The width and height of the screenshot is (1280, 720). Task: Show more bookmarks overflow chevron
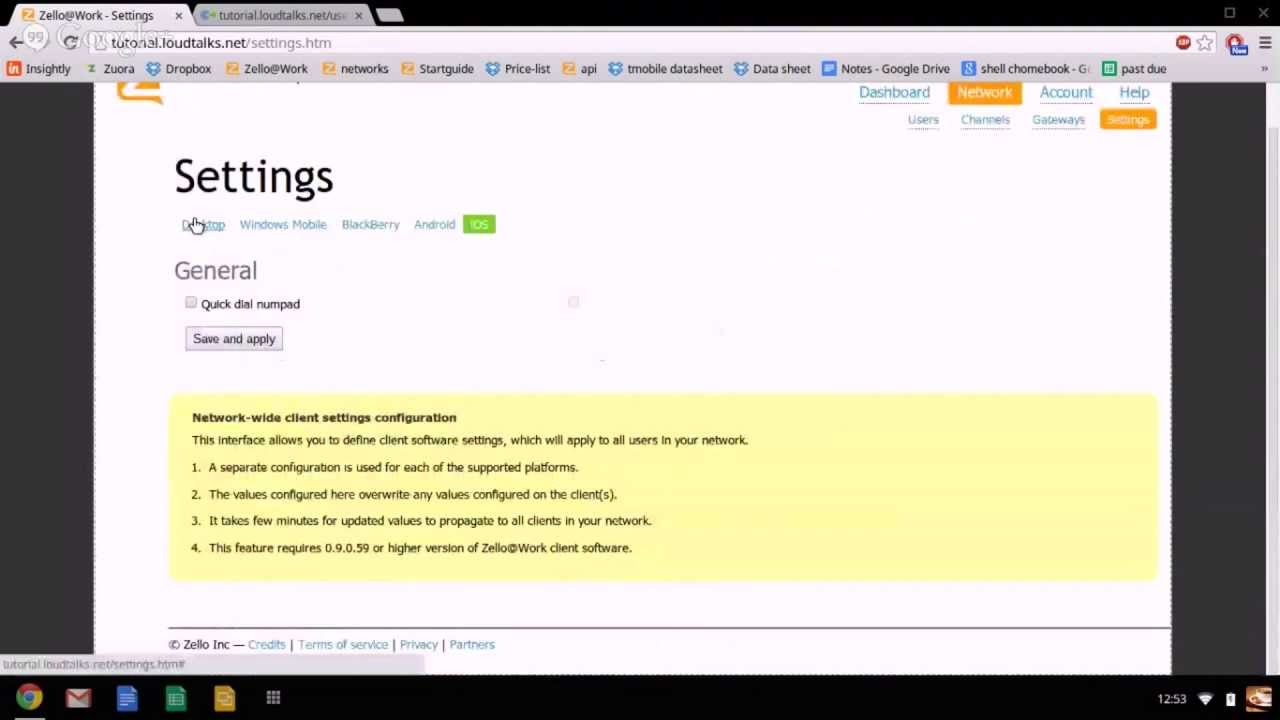1264,69
